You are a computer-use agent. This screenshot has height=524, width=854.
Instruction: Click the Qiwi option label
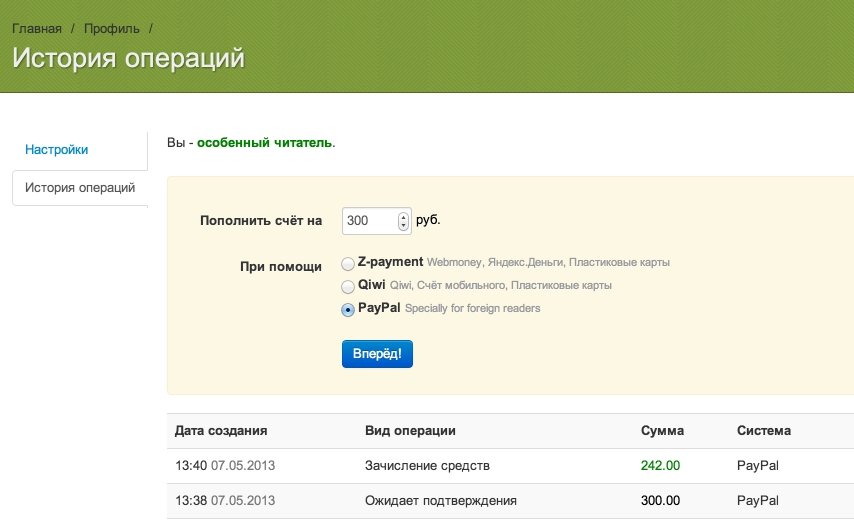(x=371, y=285)
